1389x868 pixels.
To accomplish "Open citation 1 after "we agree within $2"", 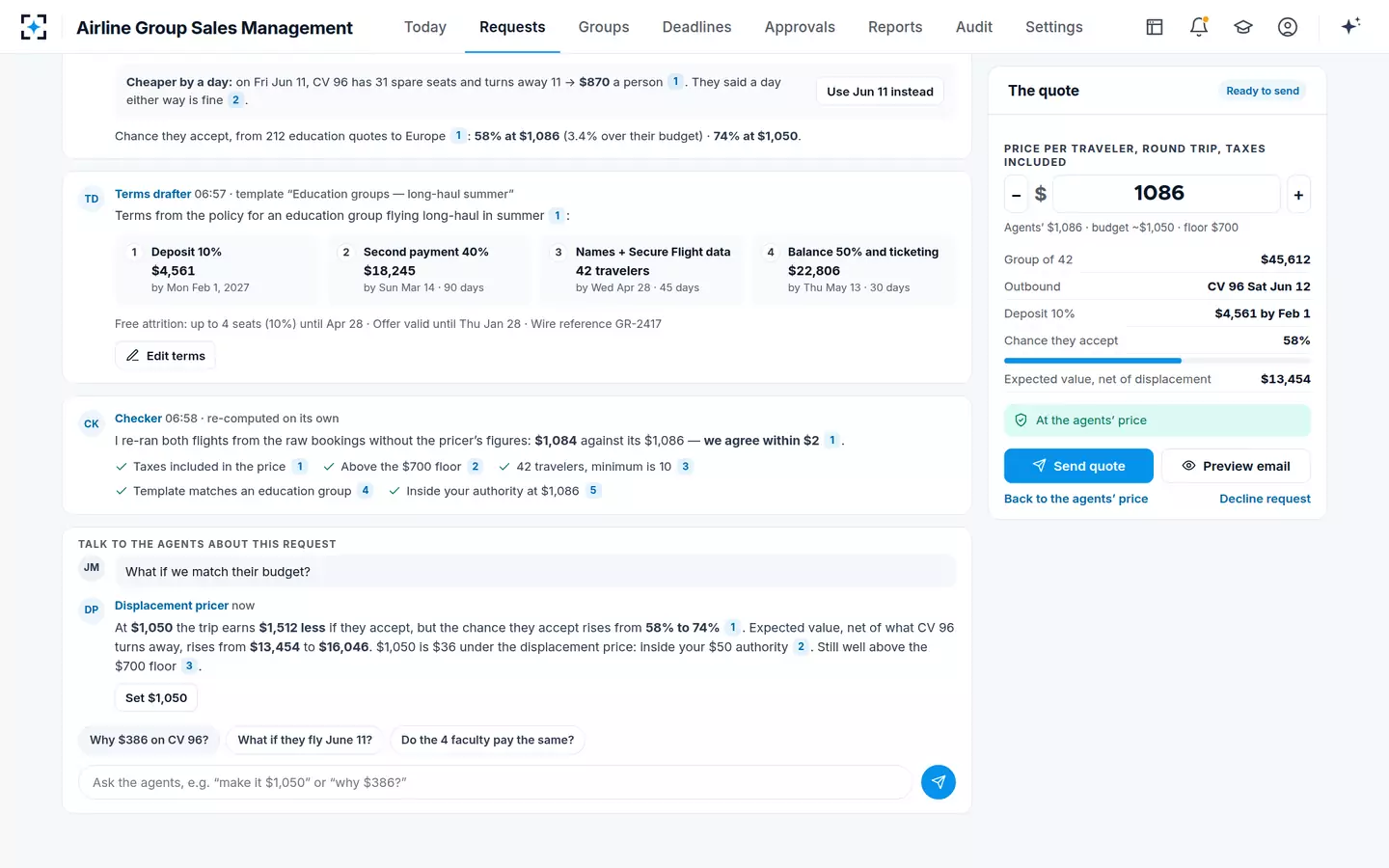I will click(x=831, y=441).
